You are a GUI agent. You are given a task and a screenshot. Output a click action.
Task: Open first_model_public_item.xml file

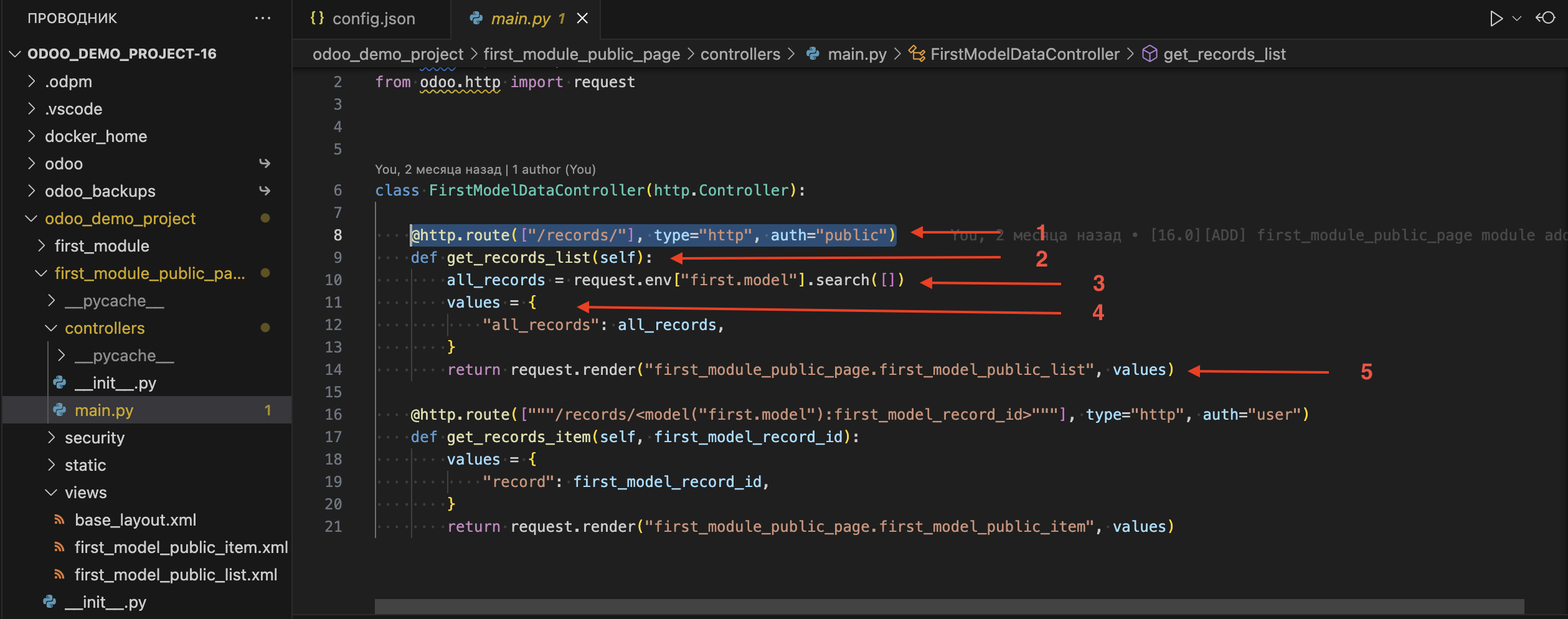tap(181, 547)
